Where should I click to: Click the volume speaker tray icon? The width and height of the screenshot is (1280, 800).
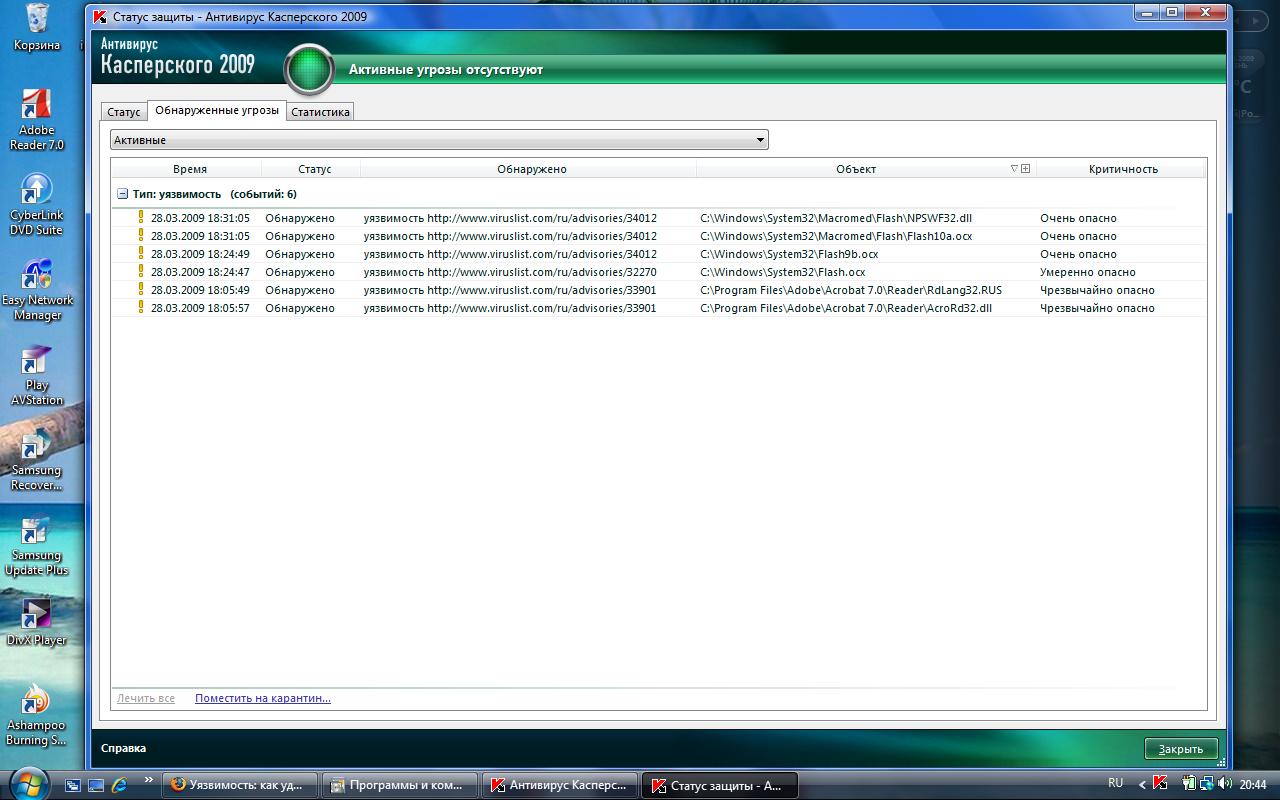point(1224,783)
